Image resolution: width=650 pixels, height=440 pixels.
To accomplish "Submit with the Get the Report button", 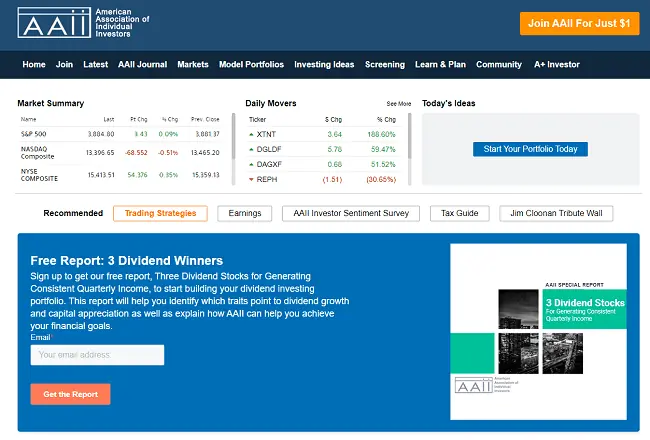I will 70,394.
